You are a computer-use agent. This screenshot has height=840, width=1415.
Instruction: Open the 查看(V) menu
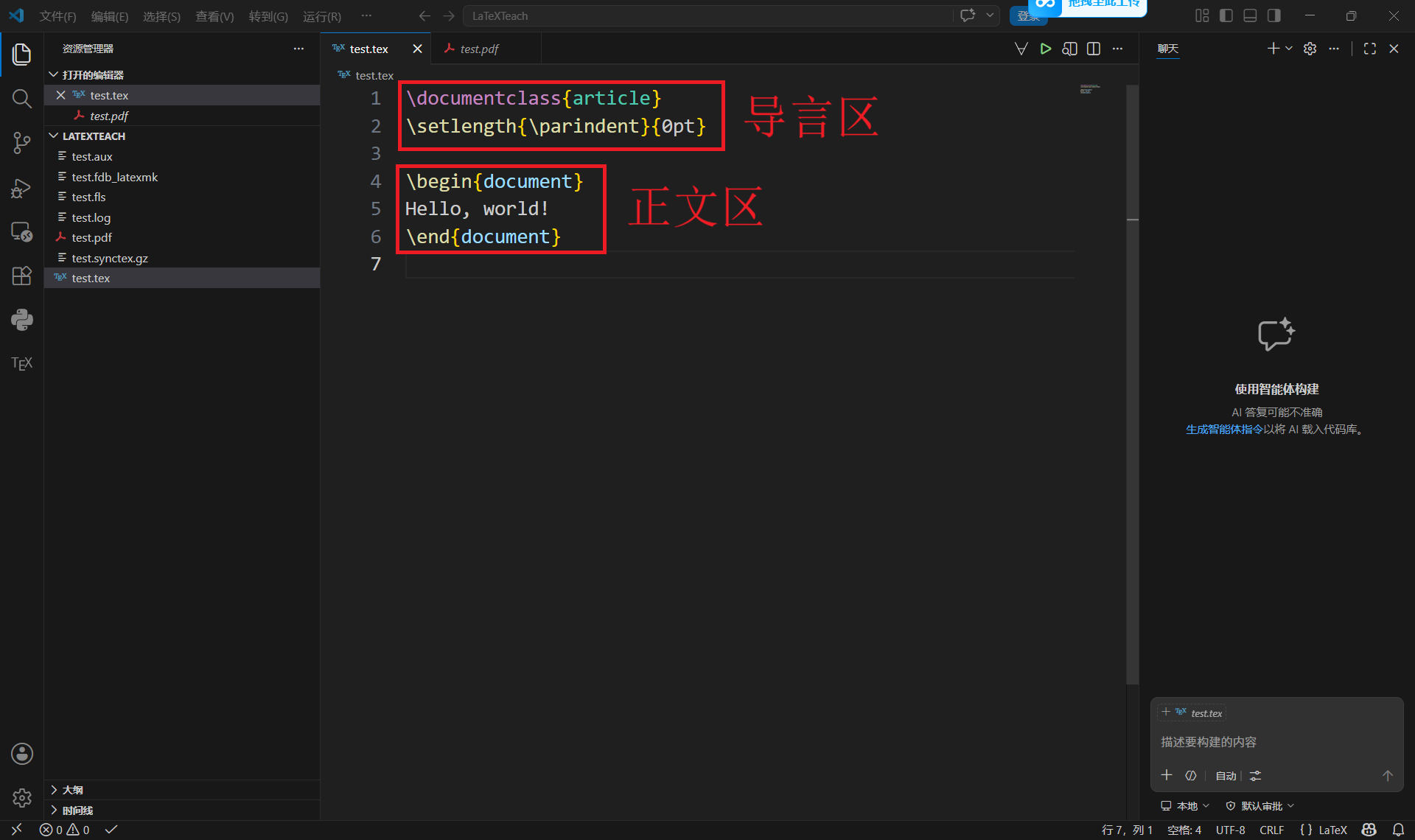214,16
